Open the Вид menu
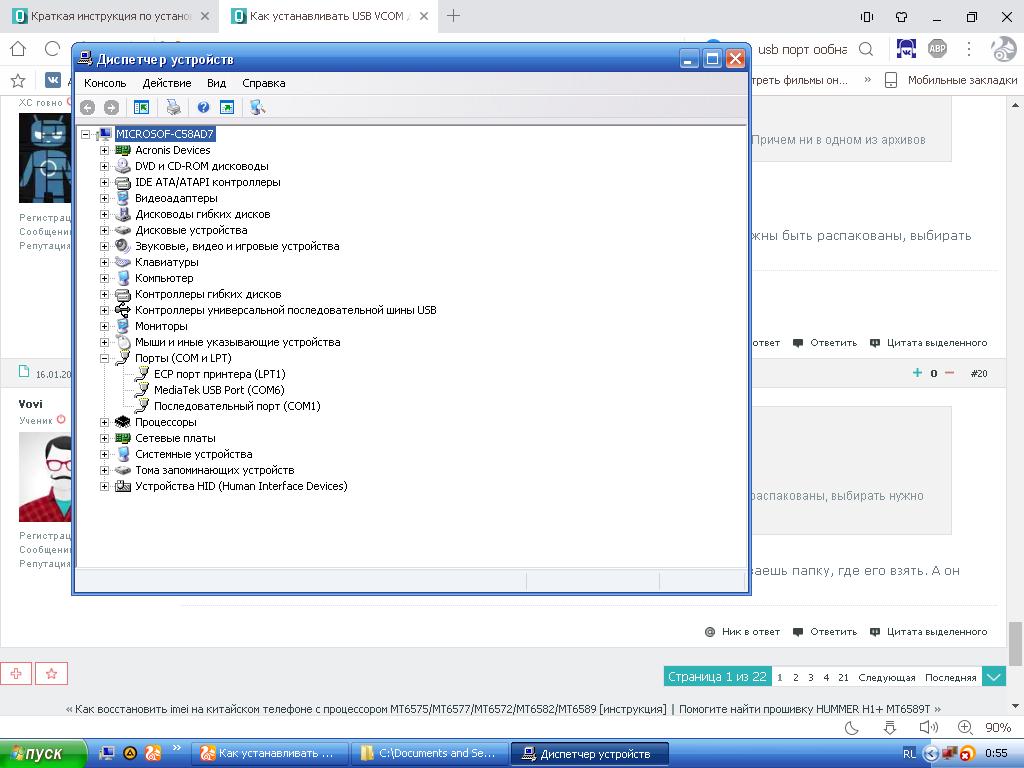1024x768 pixels. point(216,83)
